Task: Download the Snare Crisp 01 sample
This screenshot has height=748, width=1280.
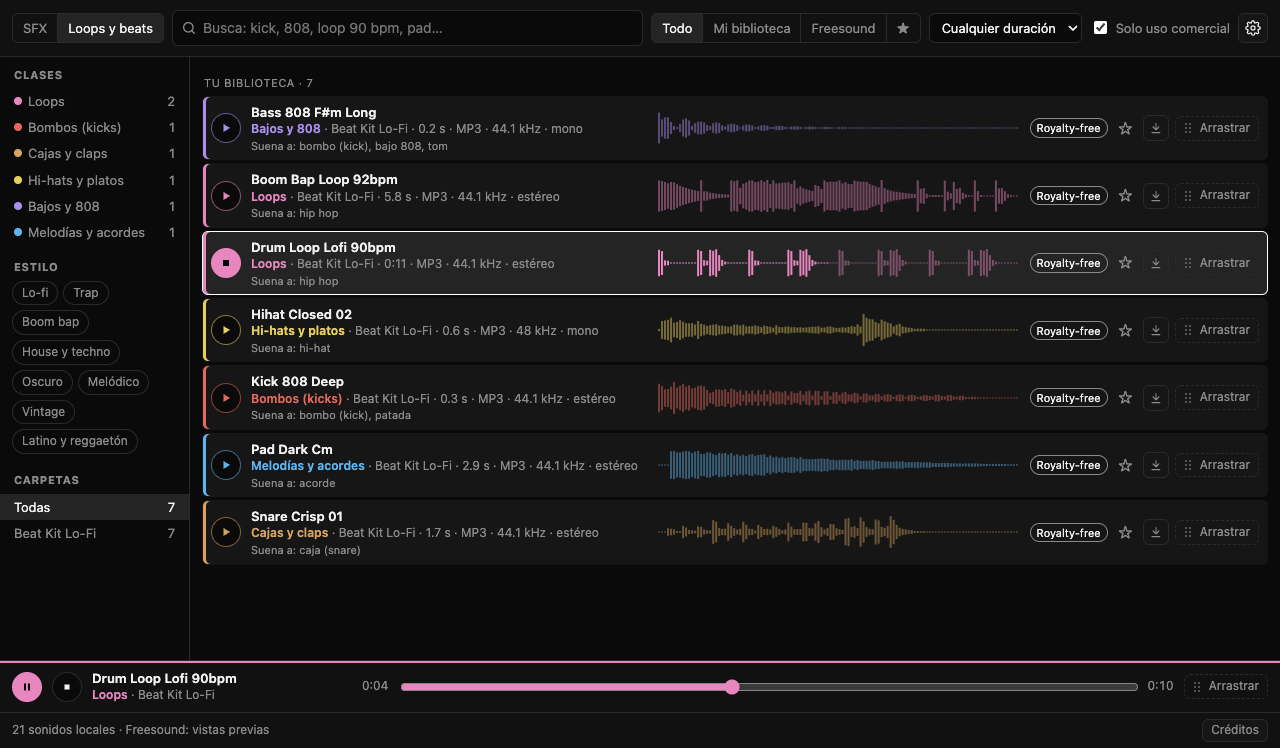Action: [x=1156, y=533]
